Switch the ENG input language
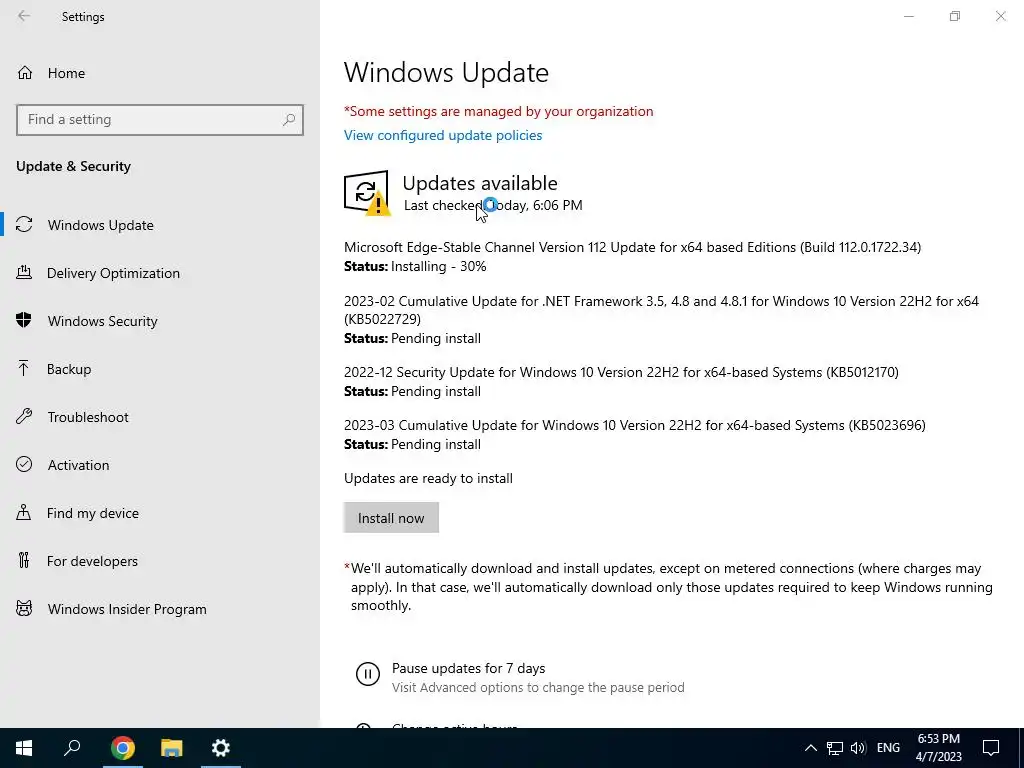 tap(888, 748)
